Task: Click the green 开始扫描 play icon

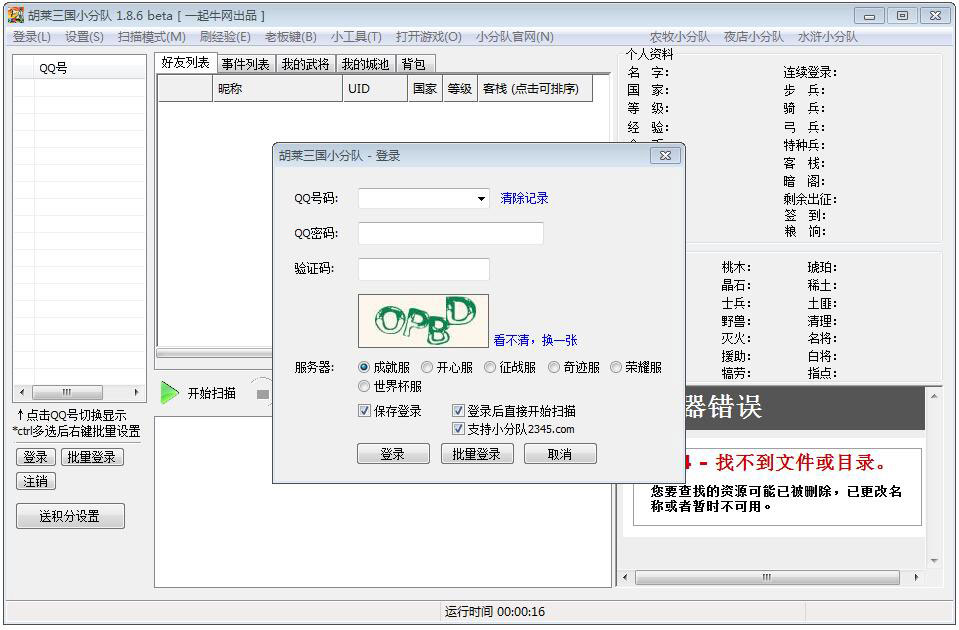Action: pyautogui.click(x=170, y=392)
